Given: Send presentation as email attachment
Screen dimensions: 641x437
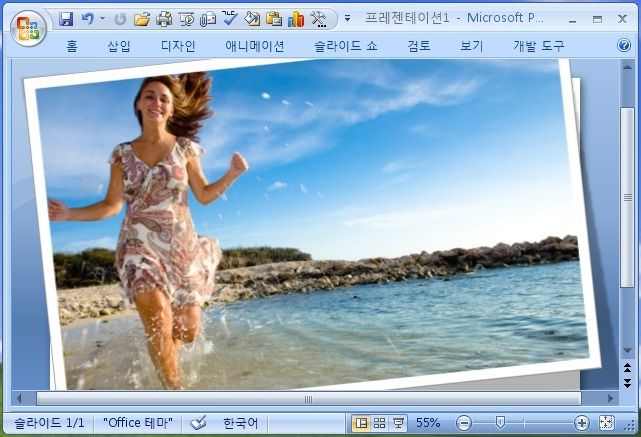Looking at the screenshot, I should pos(208,19).
